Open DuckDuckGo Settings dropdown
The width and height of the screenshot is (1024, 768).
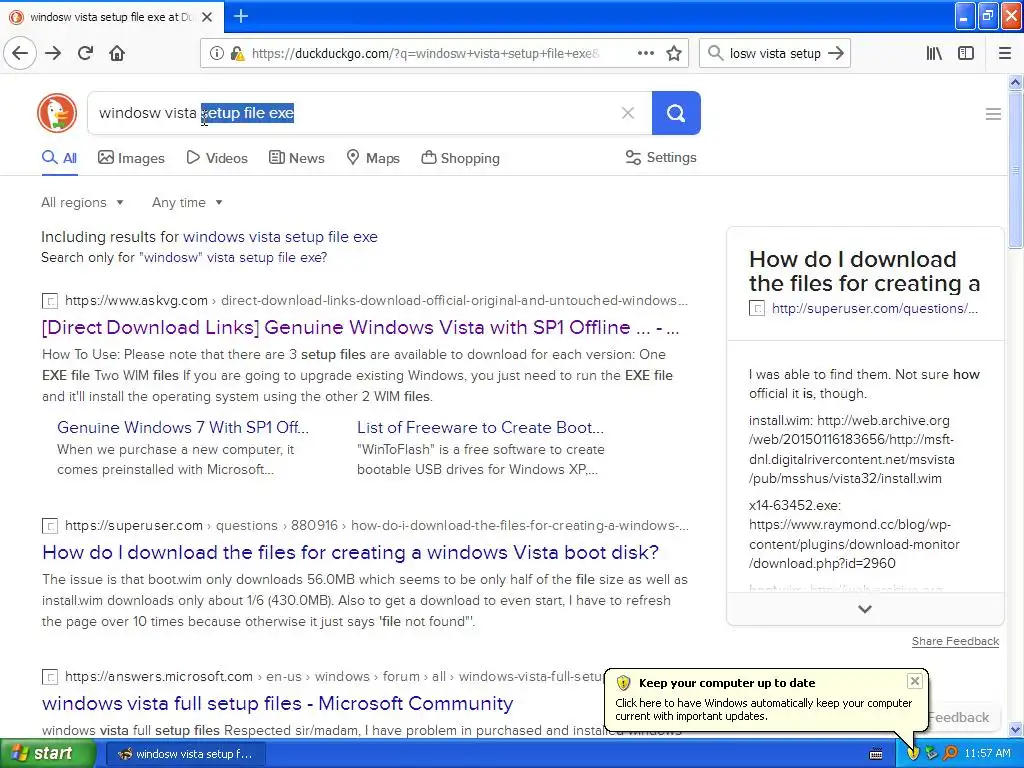(x=661, y=157)
